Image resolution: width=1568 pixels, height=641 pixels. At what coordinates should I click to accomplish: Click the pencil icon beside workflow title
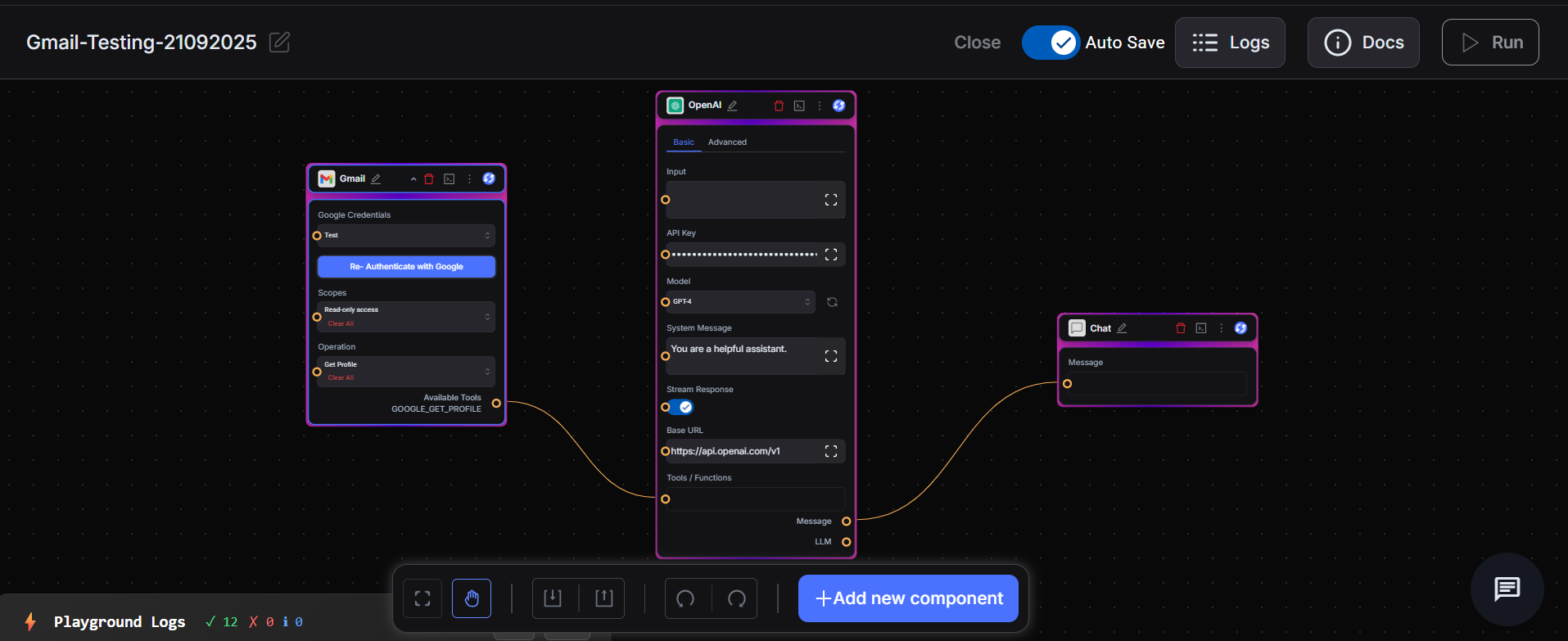coord(279,42)
